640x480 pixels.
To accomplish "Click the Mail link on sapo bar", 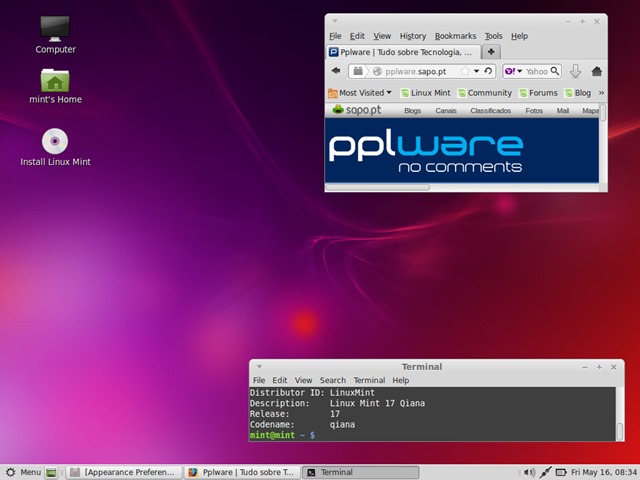I will point(562,111).
